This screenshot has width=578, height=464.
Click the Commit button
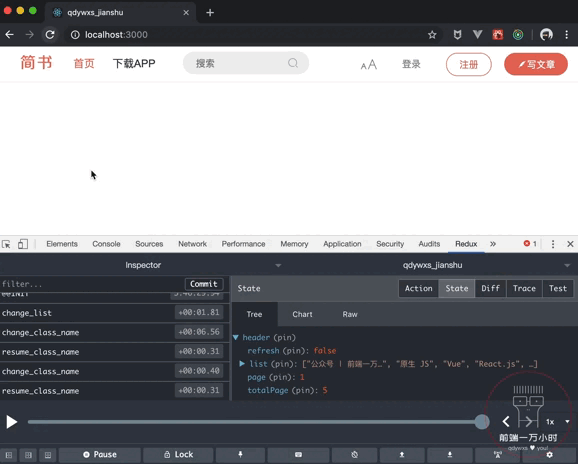pos(204,284)
